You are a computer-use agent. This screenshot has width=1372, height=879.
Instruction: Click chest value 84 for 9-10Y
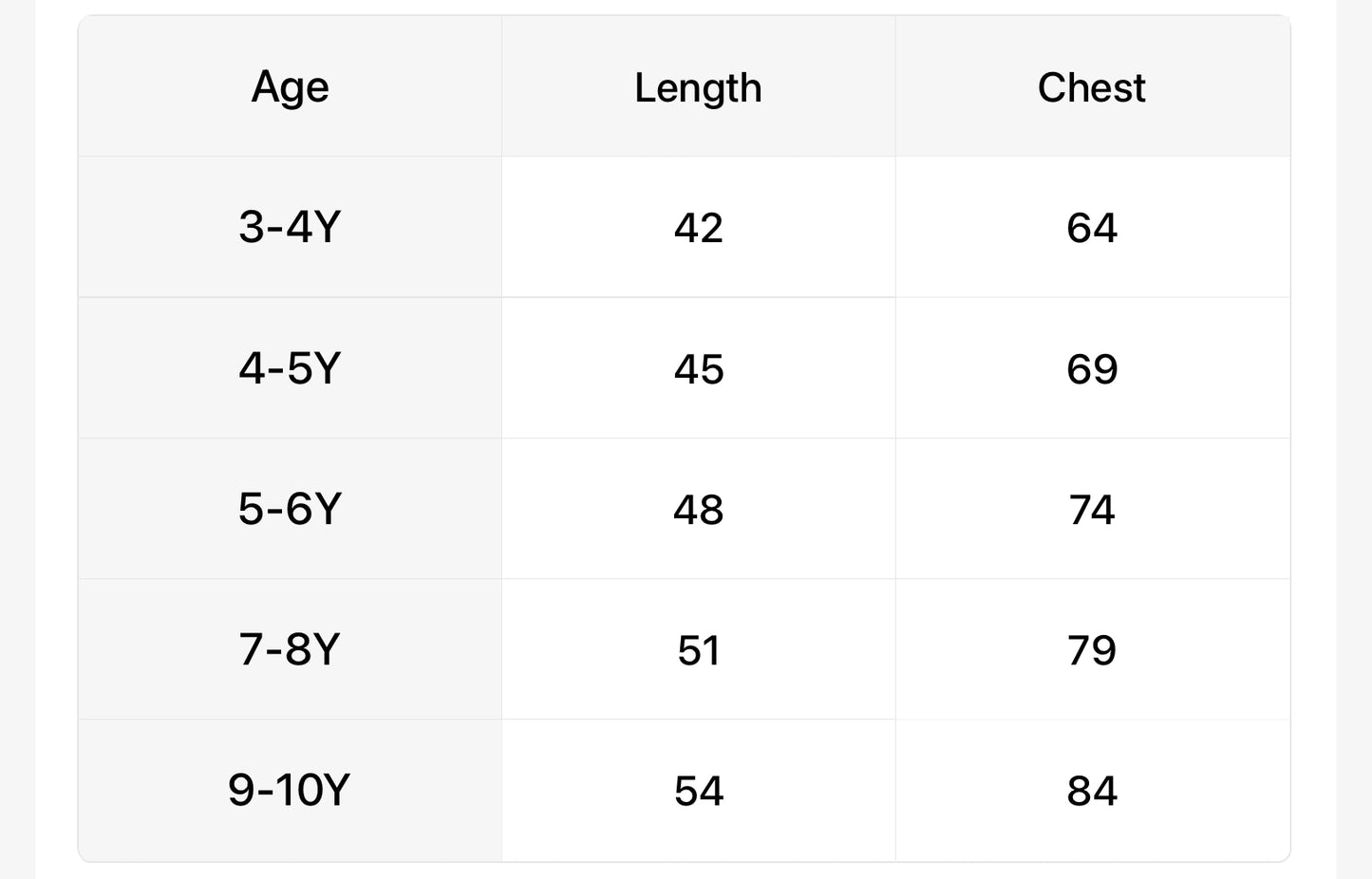click(1091, 791)
